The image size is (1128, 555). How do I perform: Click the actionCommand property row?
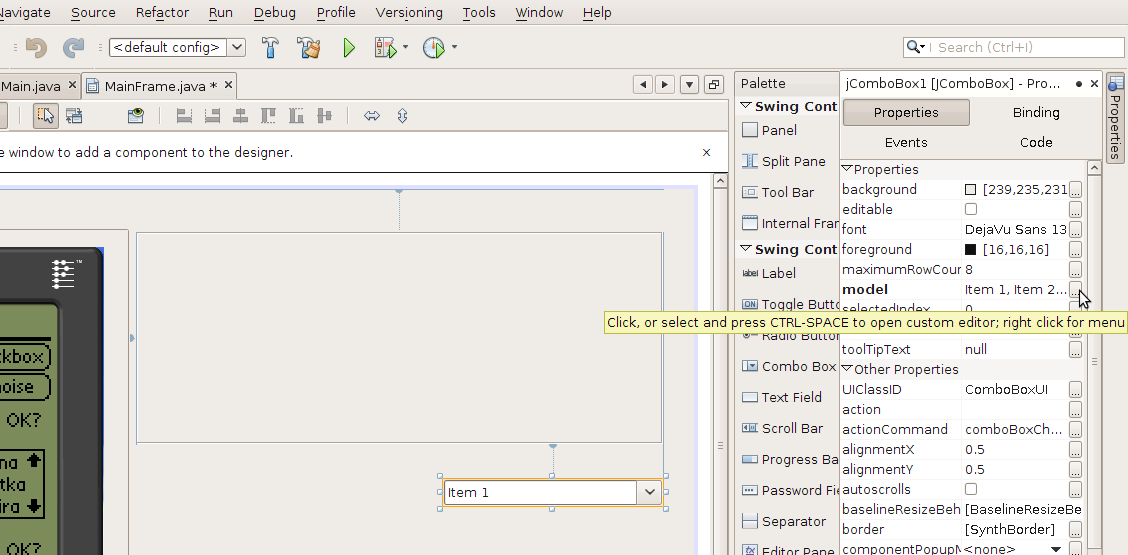pos(961,429)
